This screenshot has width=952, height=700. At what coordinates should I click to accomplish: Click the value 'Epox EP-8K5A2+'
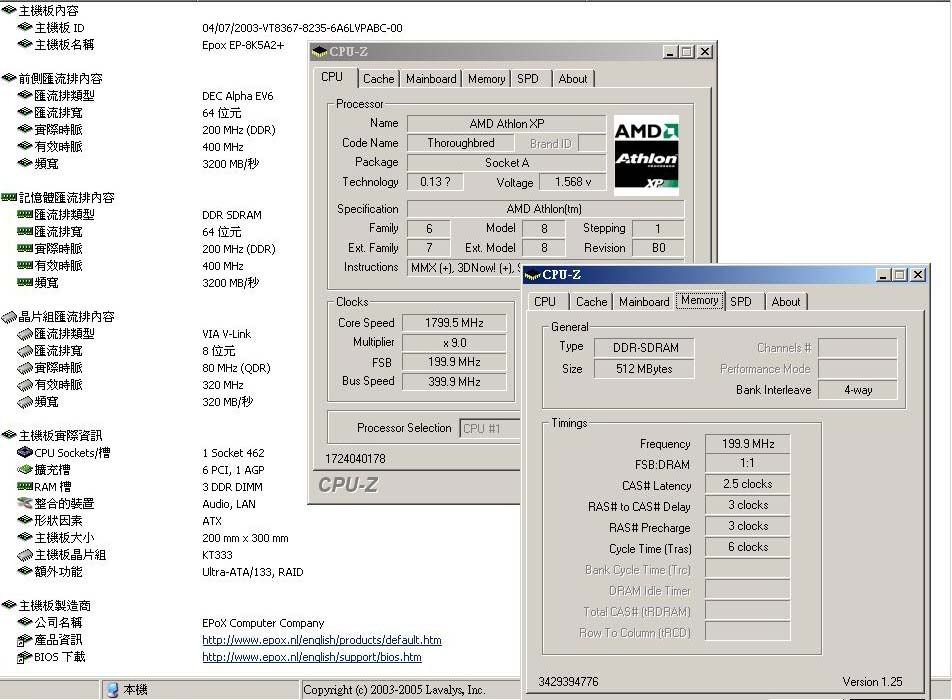243,45
